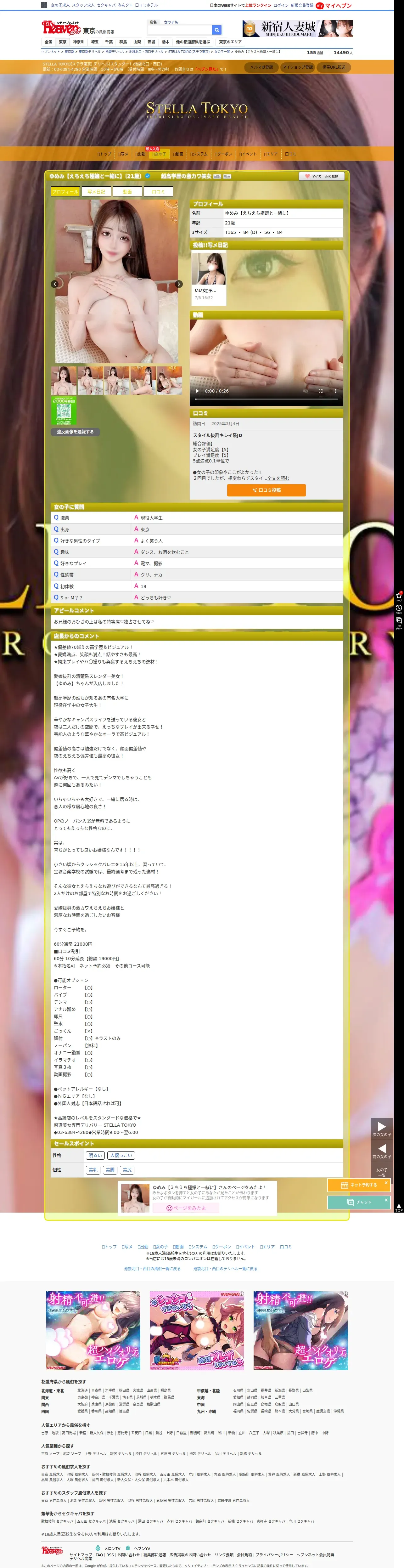Open システム in the shop navigation bar
The height and width of the screenshot is (1568, 404).
click(x=199, y=154)
